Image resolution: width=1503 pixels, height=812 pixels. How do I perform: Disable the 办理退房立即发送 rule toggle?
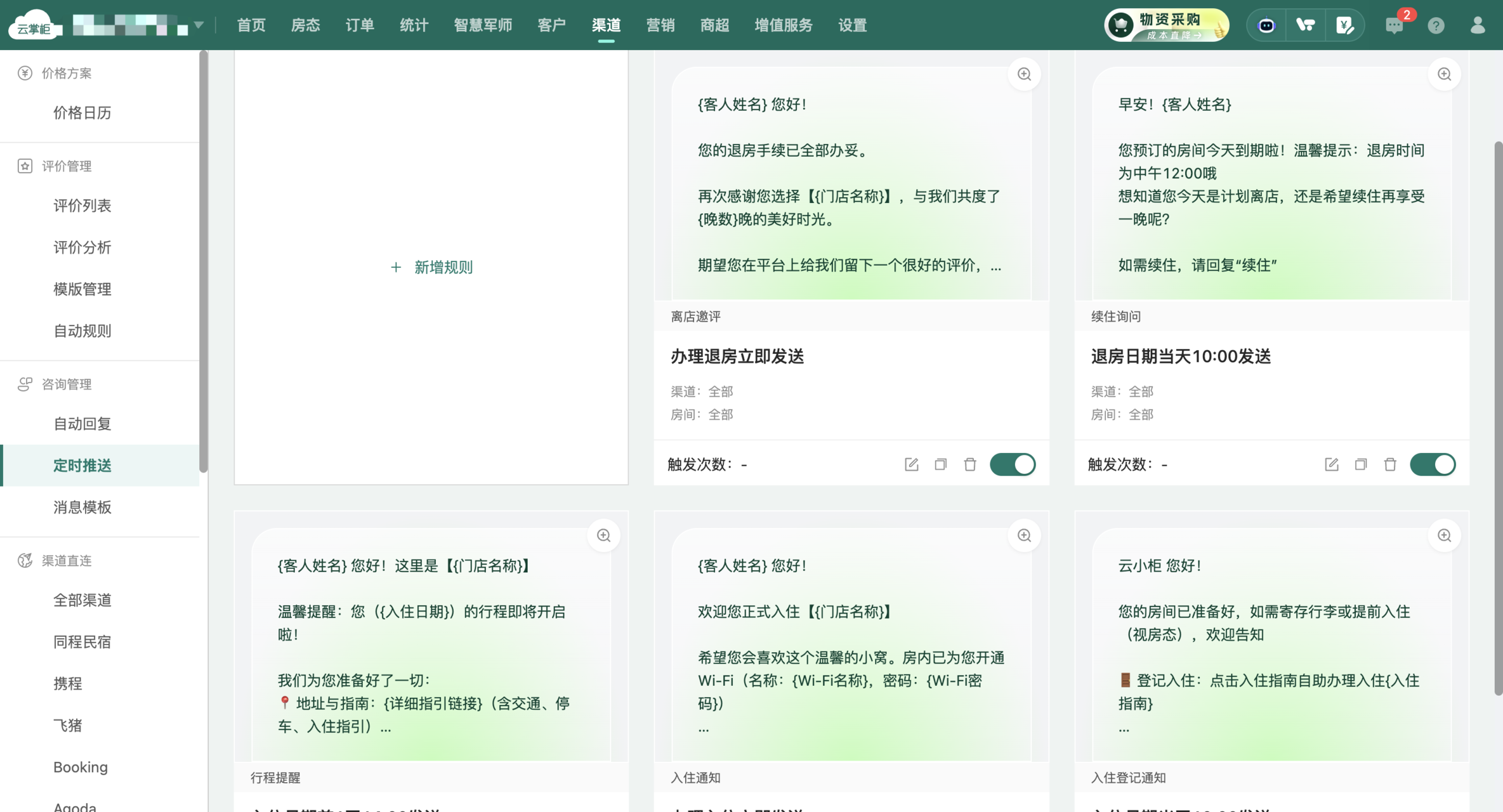[x=1013, y=464]
